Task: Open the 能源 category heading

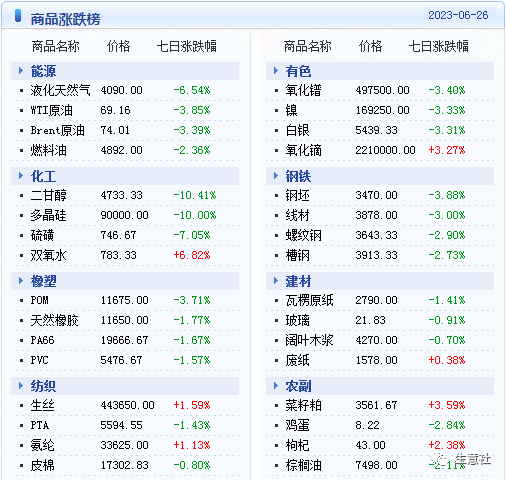Action: tap(43, 71)
